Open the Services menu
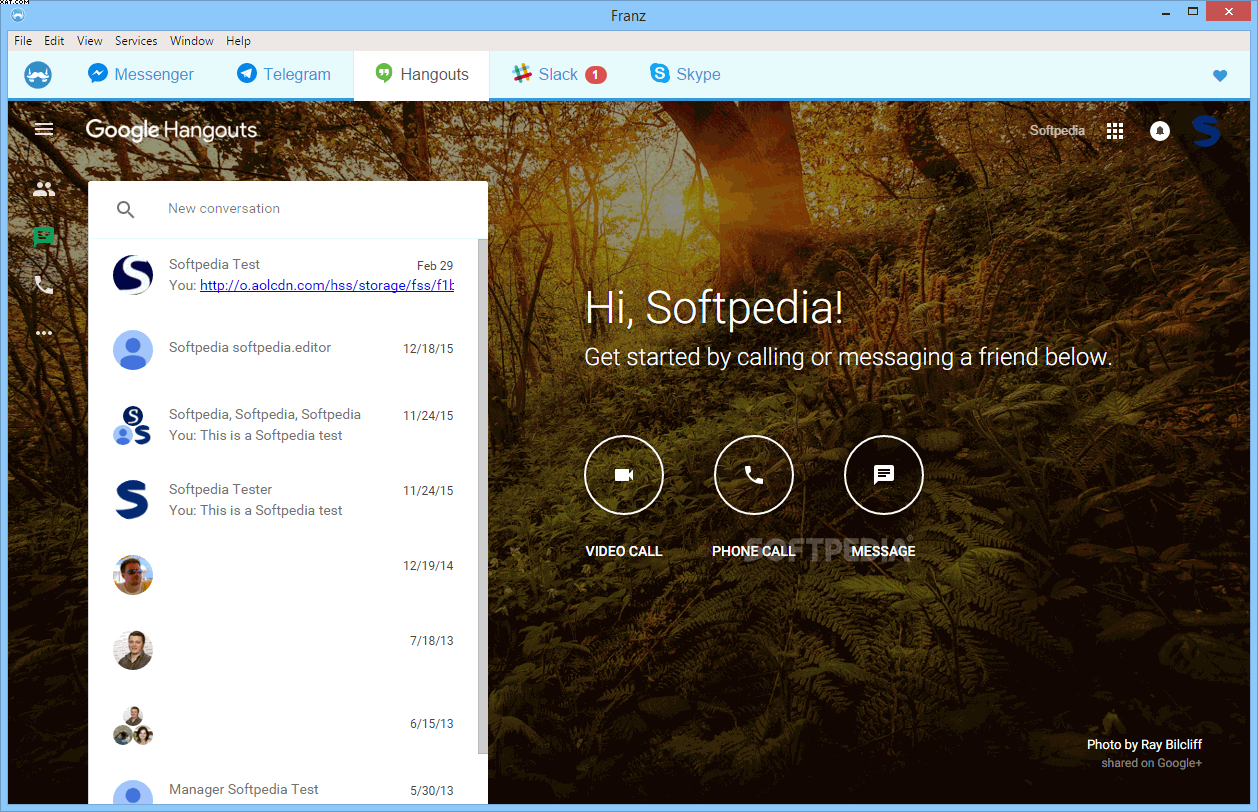 coord(136,41)
